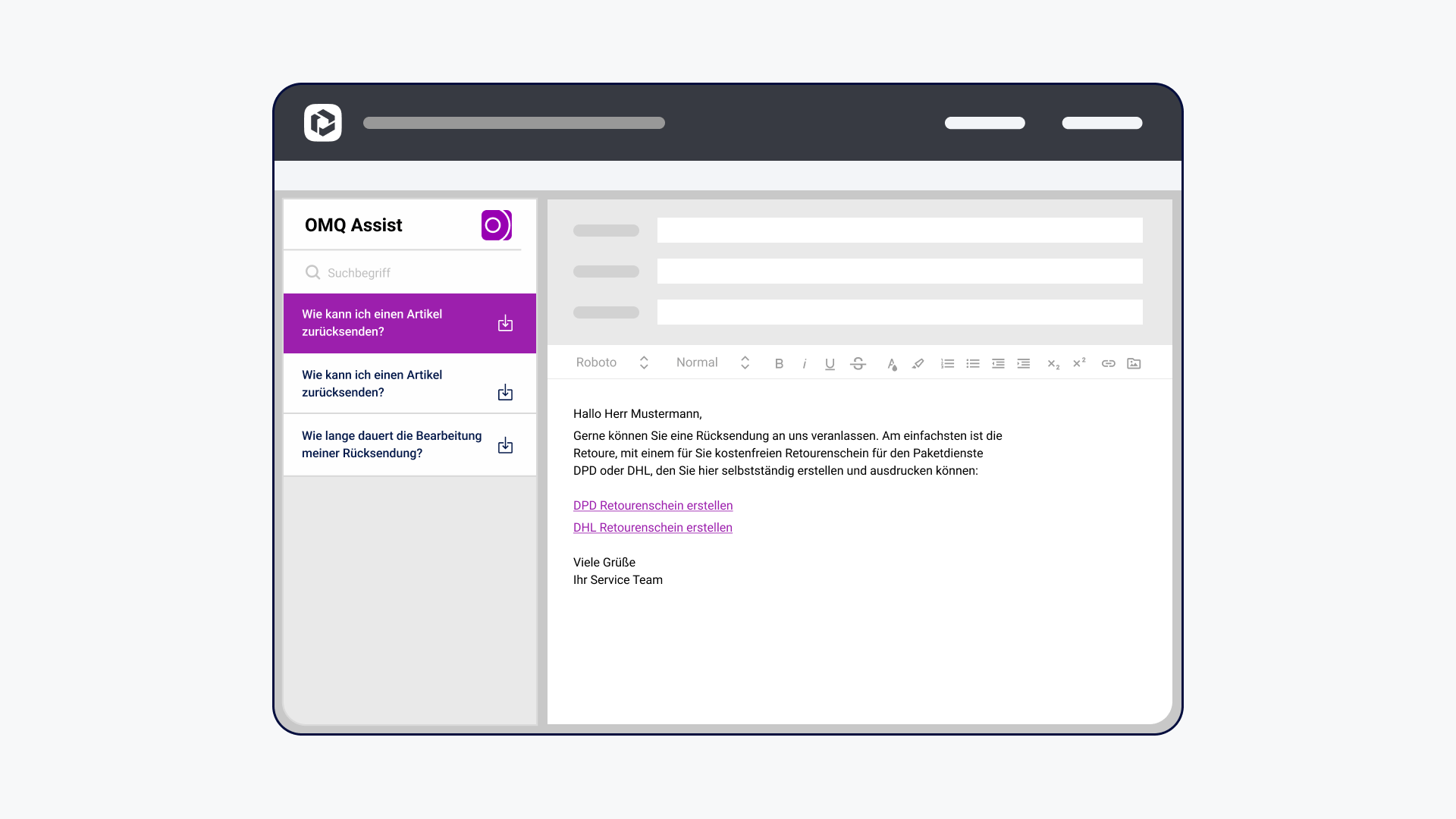Viewport: 1456px width, 819px height.
Task: Select 'Wie lange dauert die Bearbeitung meiner Rücksendung?'
Action: coord(409,444)
